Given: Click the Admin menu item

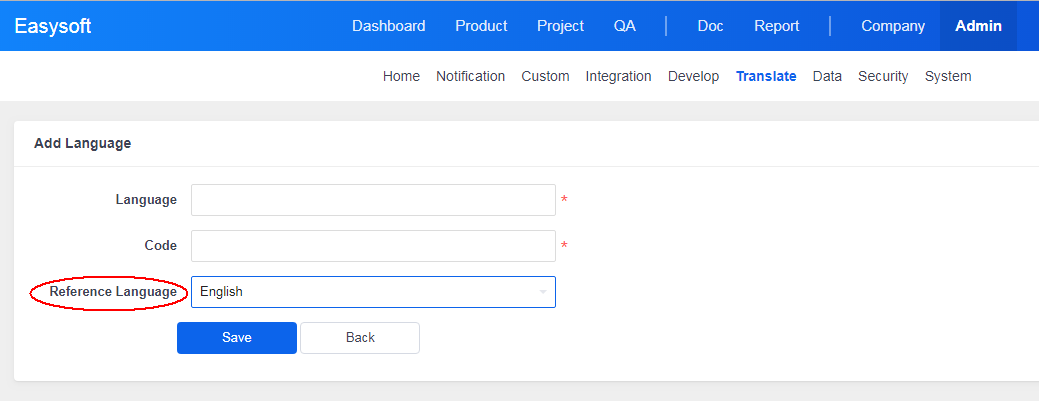Looking at the screenshot, I should click(x=978, y=26).
